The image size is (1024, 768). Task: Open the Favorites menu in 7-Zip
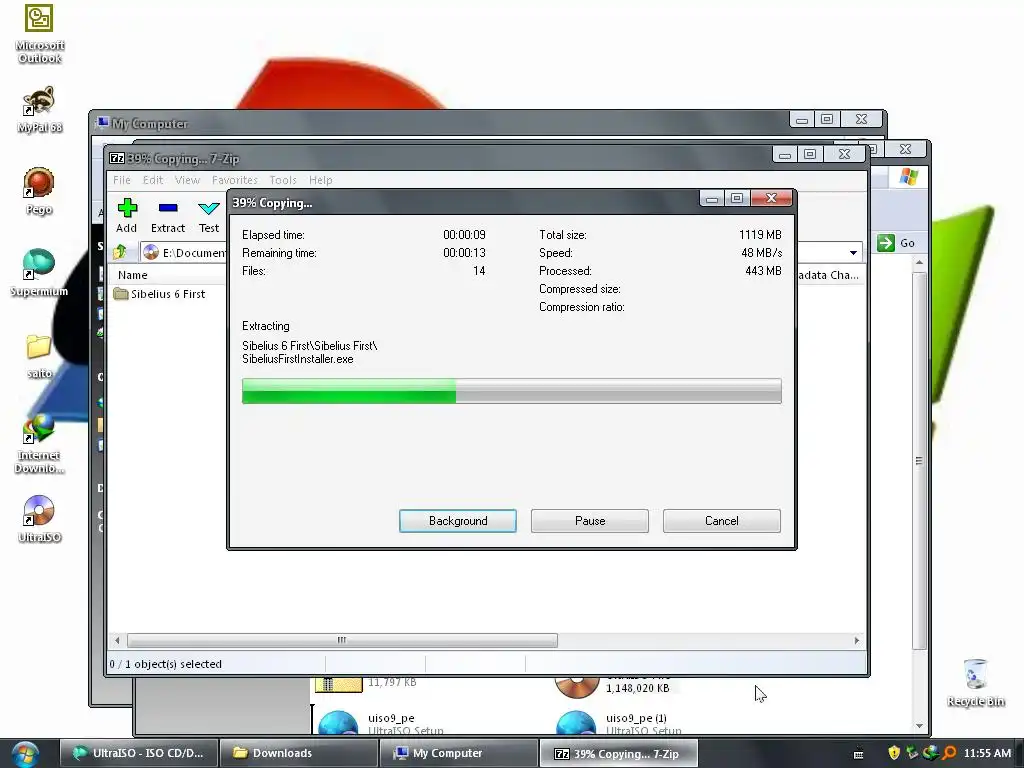click(x=234, y=180)
